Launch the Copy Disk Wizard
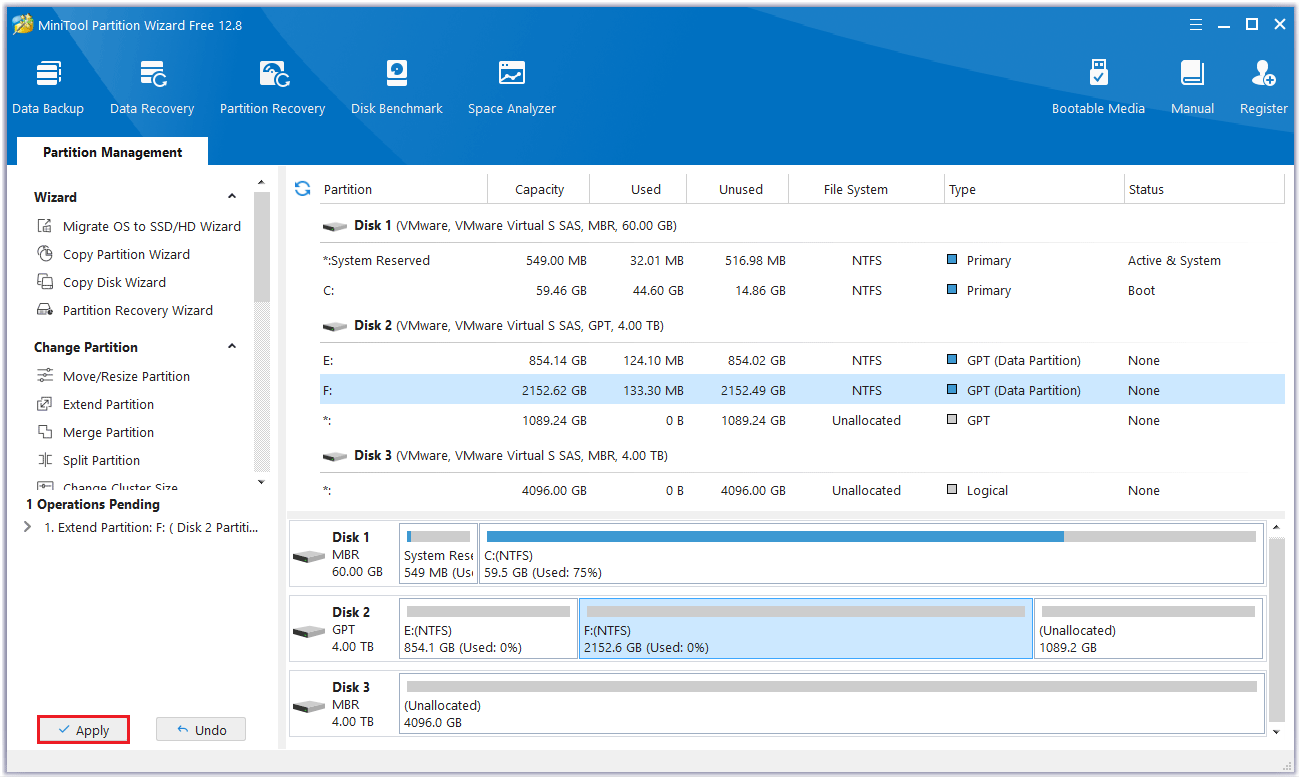The image size is (1299, 777). coord(102,282)
